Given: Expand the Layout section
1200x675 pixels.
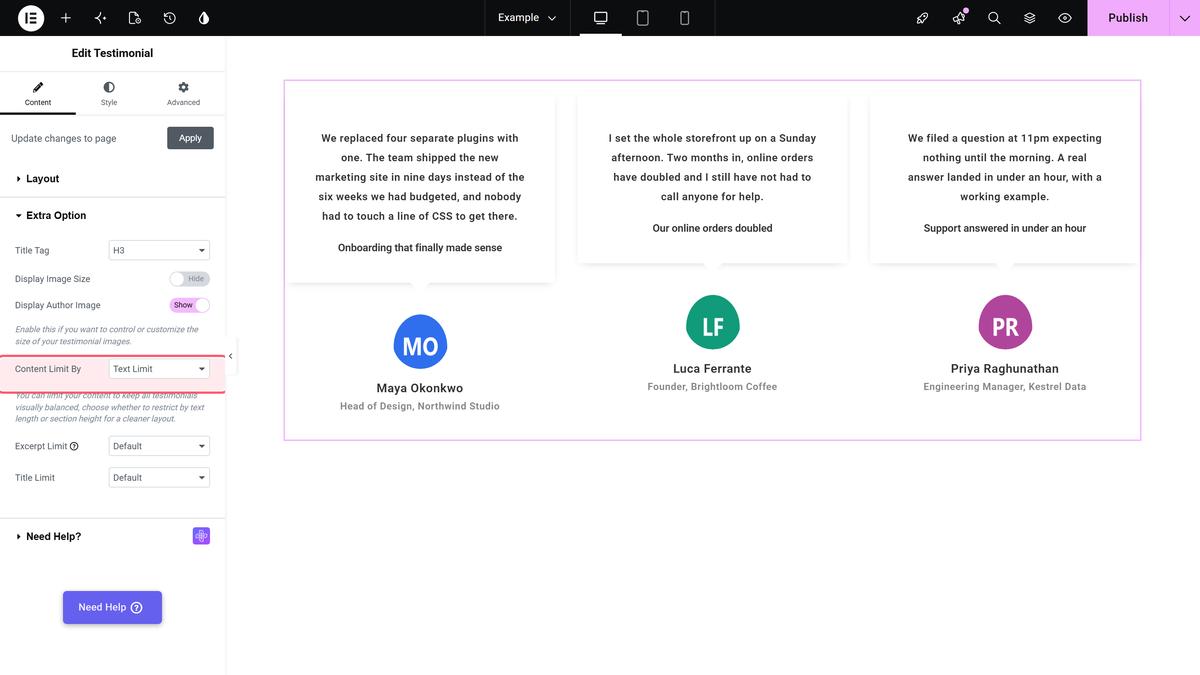Looking at the screenshot, I should (x=113, y=179).
